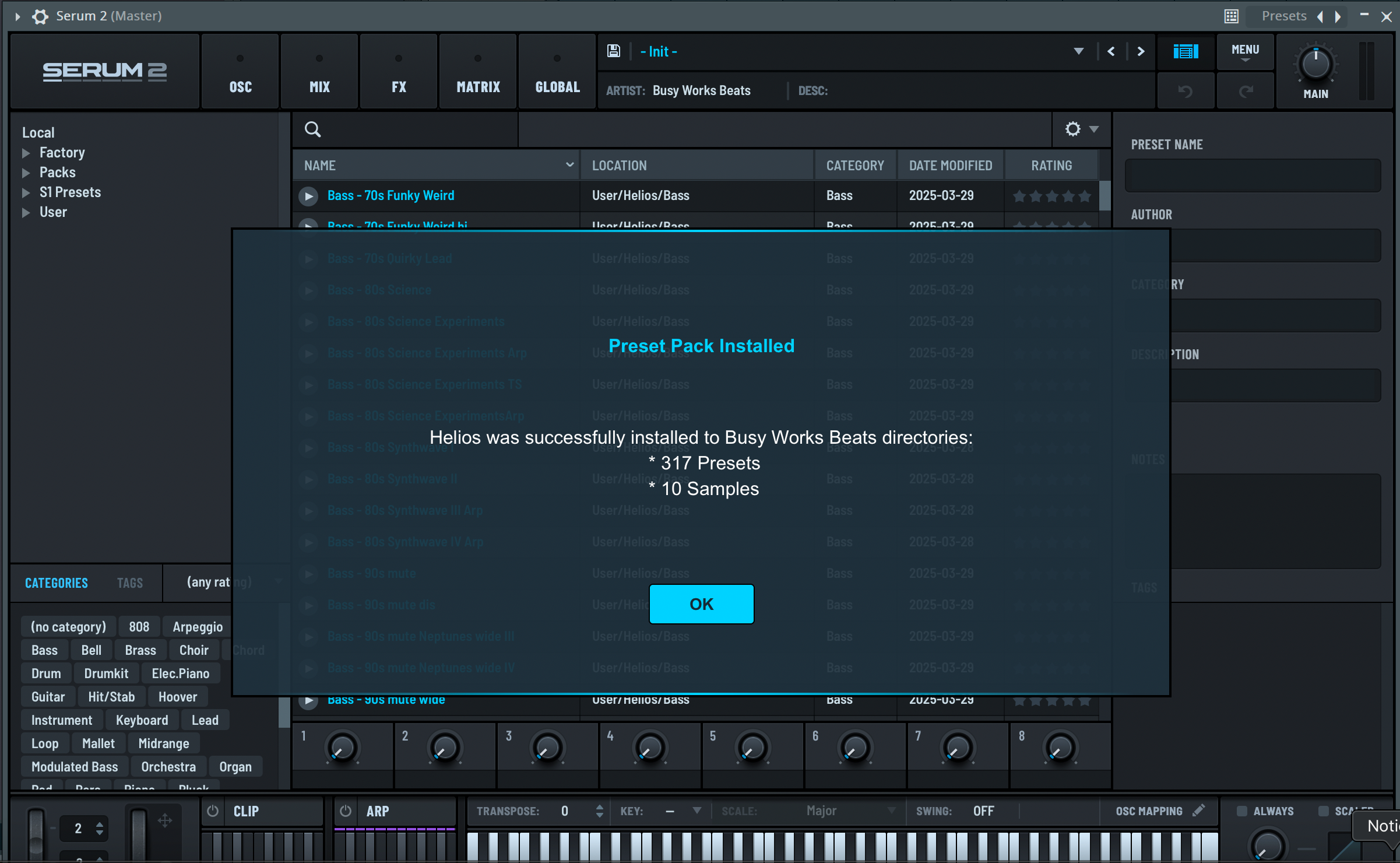Open the preset search magnifier
The height and width of the screenshot is (863, 1400).
click(313, 129)
